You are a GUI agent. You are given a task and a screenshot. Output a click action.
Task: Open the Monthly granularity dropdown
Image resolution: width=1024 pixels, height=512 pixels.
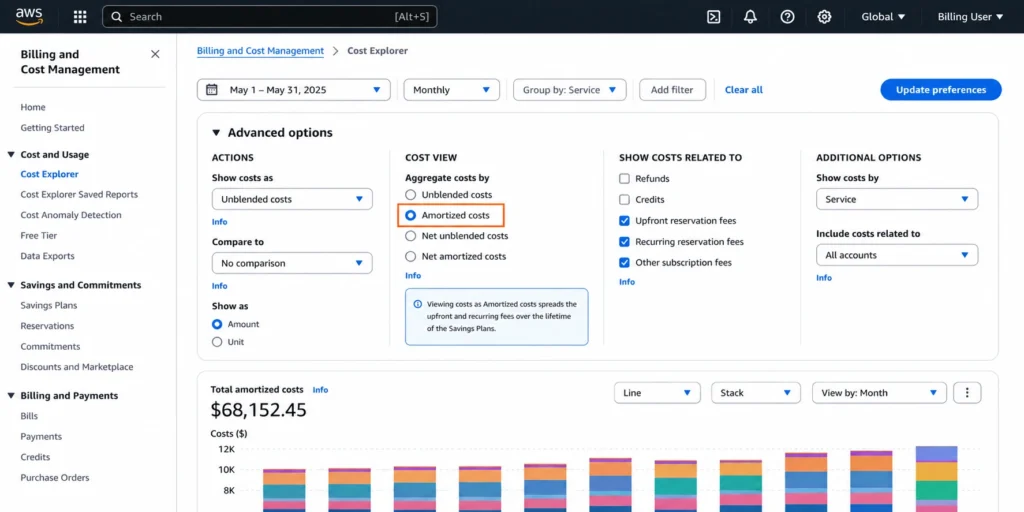(x=451, y=90)
